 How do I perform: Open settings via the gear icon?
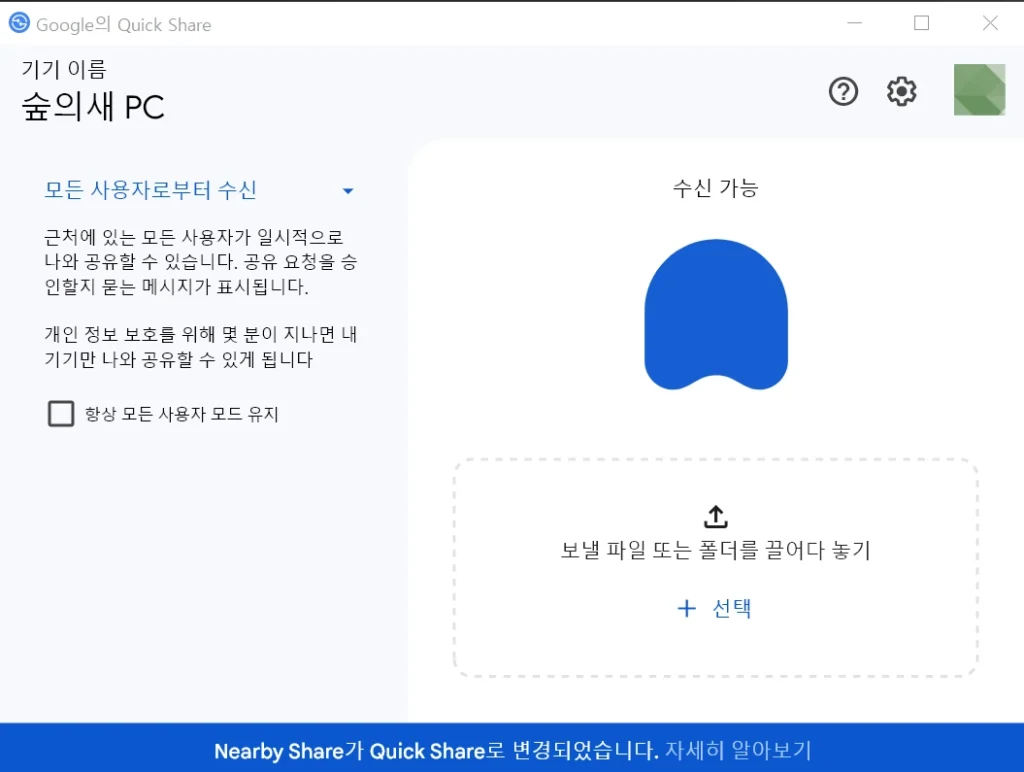(901, 91)
